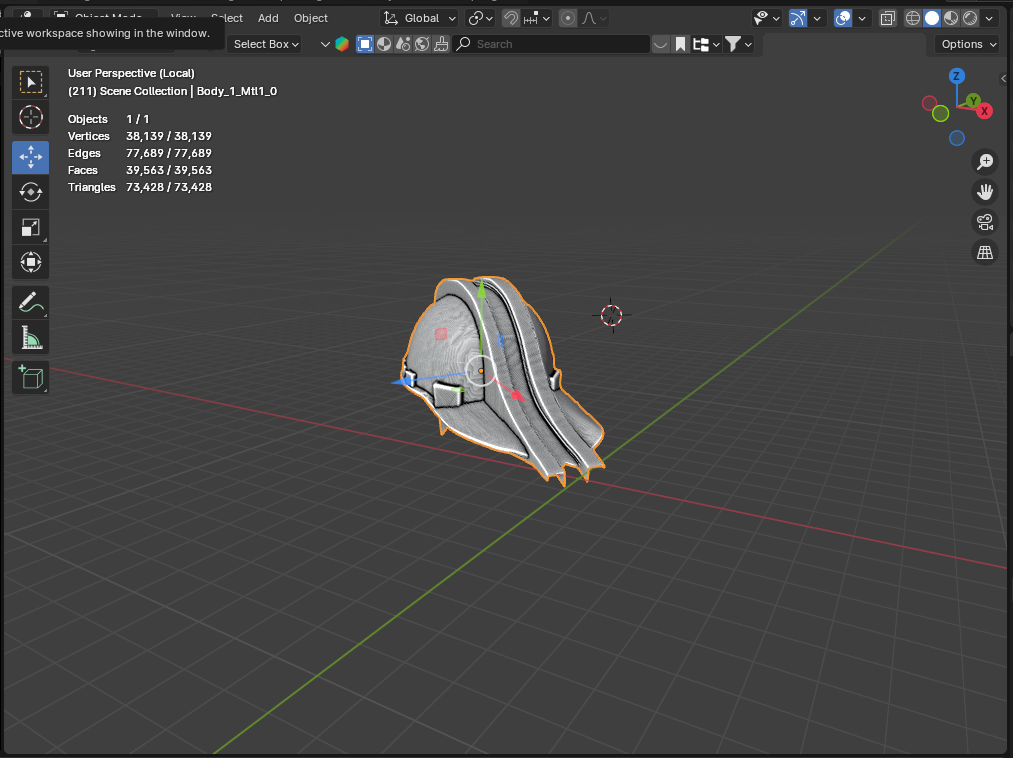1013x758 pixels.
Task: Activate the Transform tool
Action: click(30, 262)
